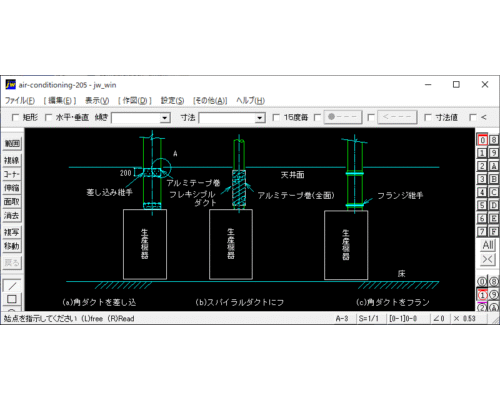Select the line drawing tool icon
Screen dimensions: 500x400
[x=12, y=286]
